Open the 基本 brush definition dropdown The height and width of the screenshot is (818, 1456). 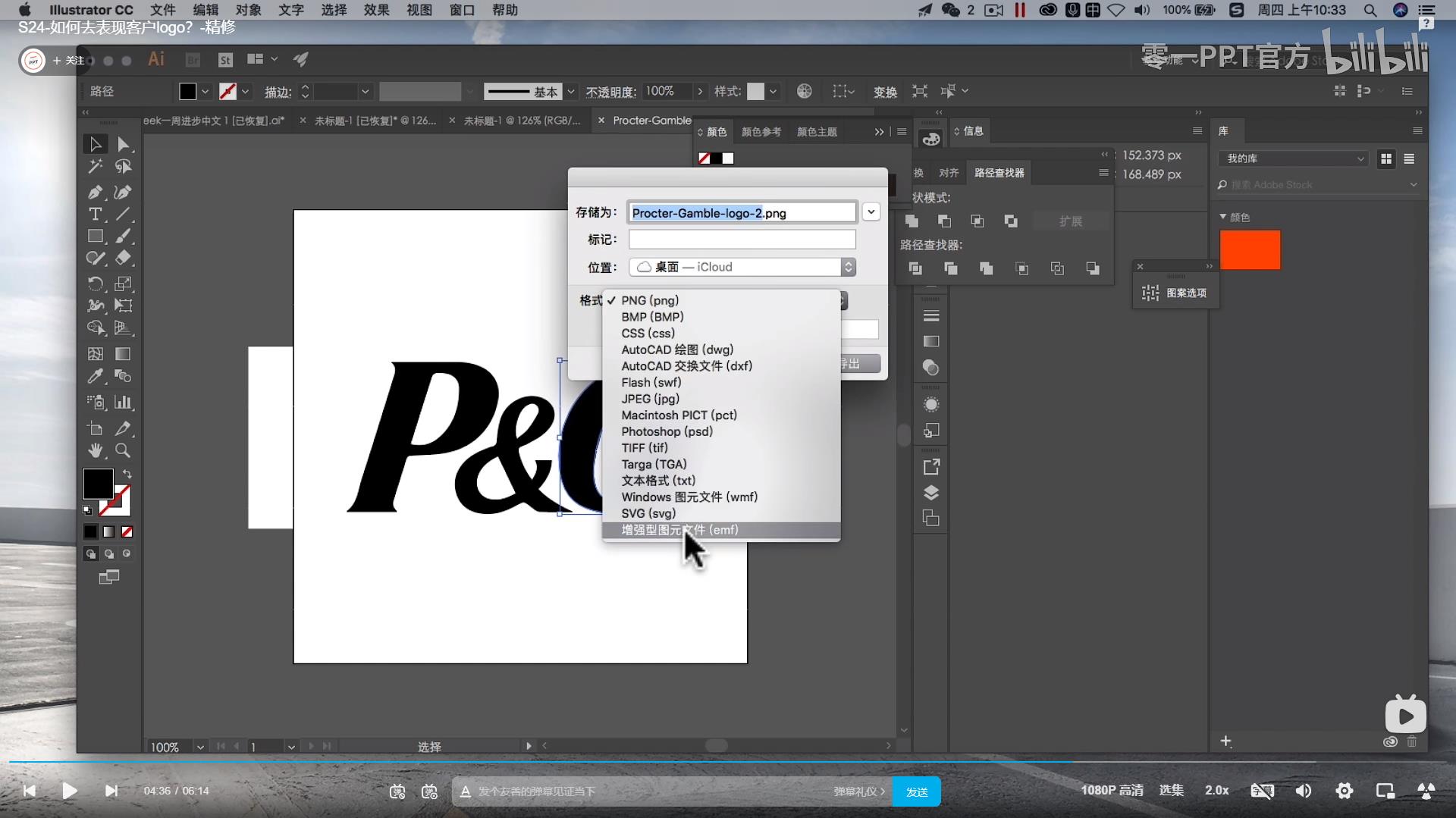tap(571, 92)
